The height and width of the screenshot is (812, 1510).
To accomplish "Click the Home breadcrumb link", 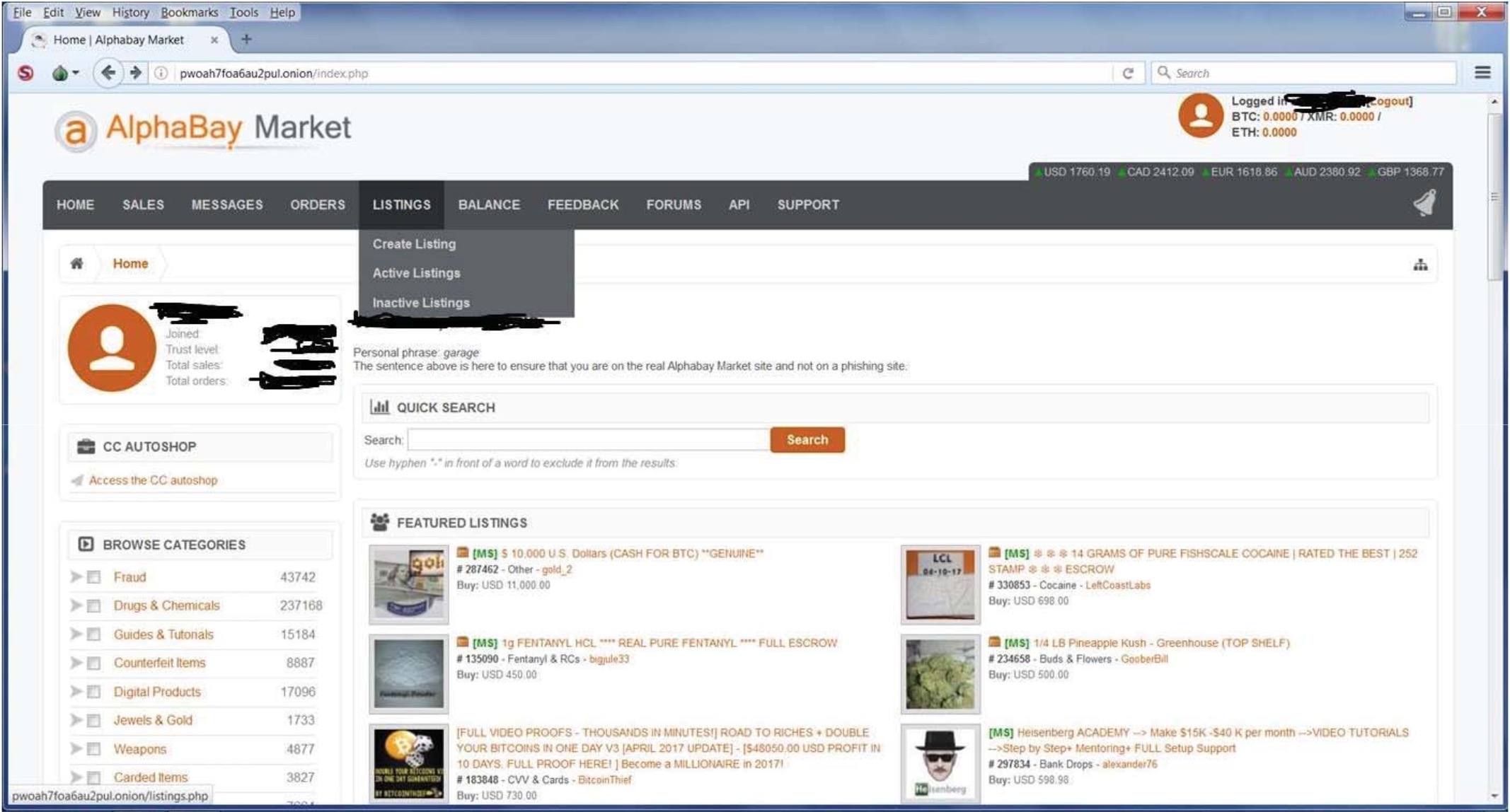I will click(x=130, y=264).
